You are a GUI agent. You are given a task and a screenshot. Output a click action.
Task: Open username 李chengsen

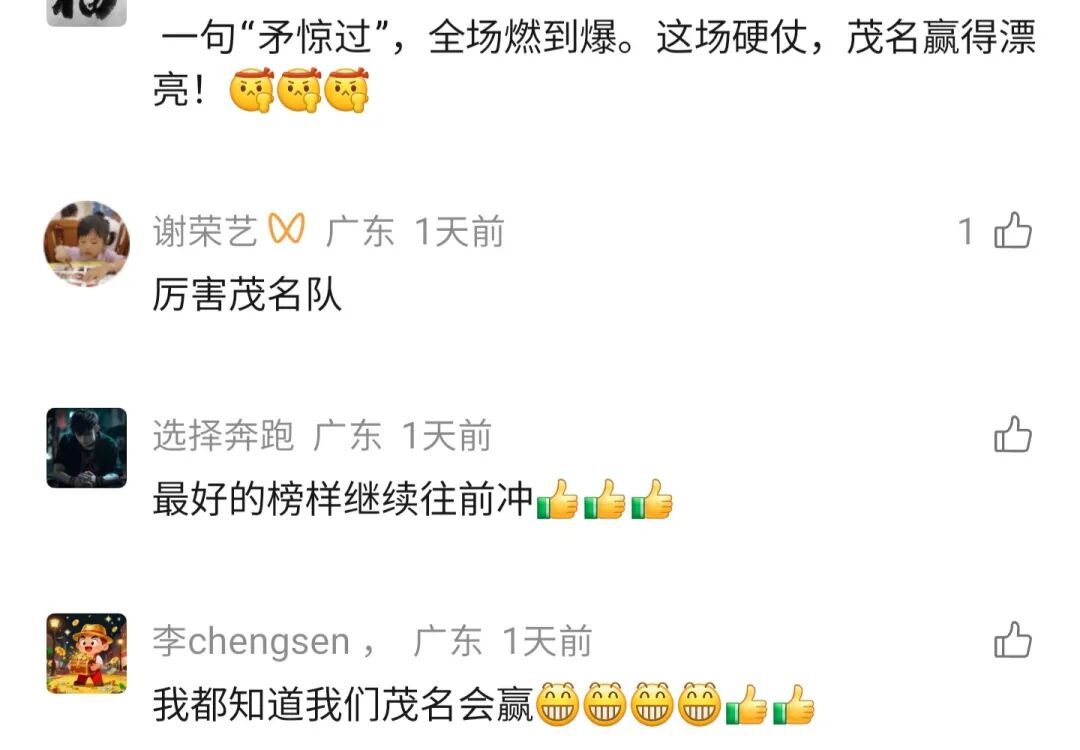[x=251, y=641]
